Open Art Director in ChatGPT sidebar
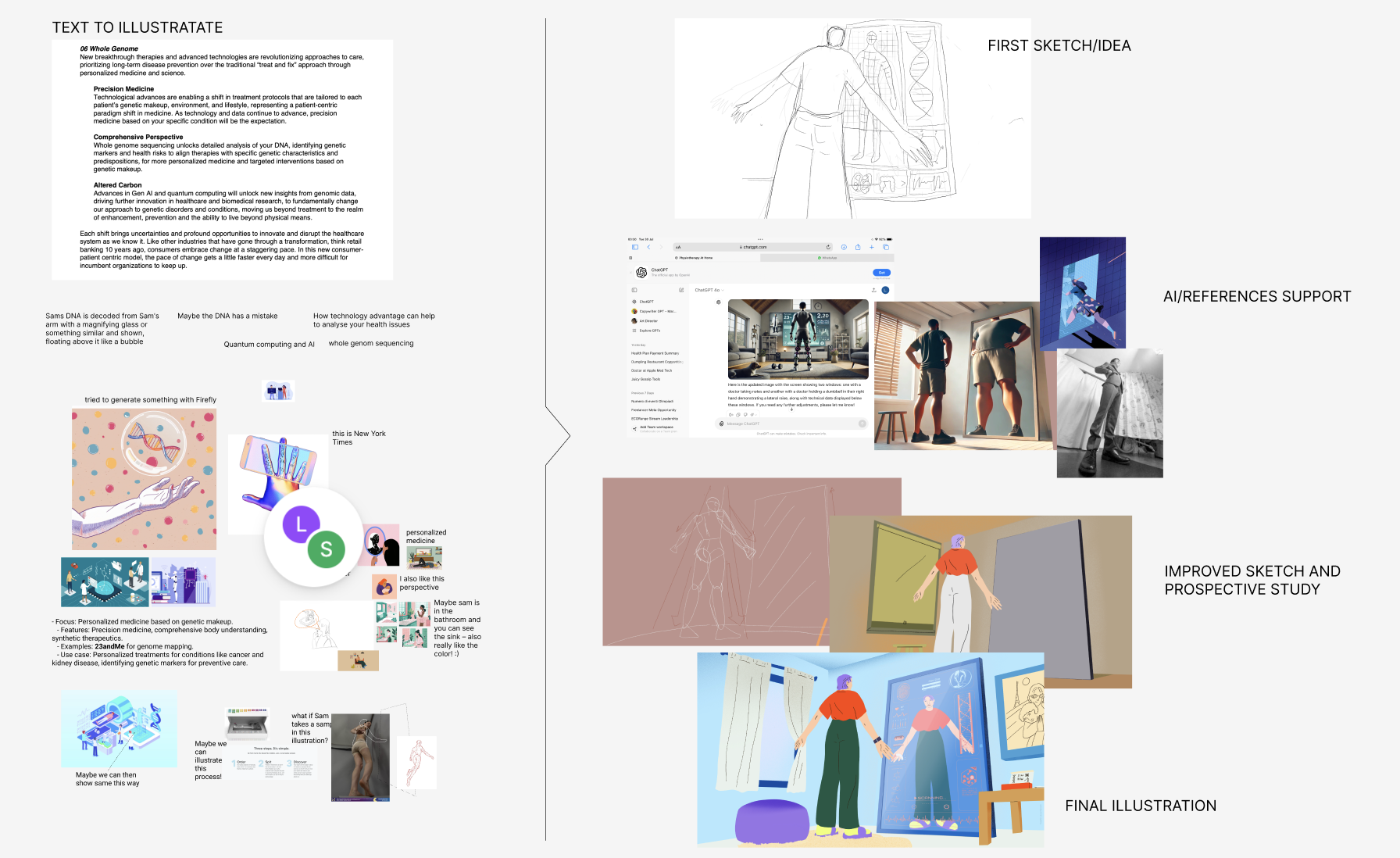 point(645,321)
